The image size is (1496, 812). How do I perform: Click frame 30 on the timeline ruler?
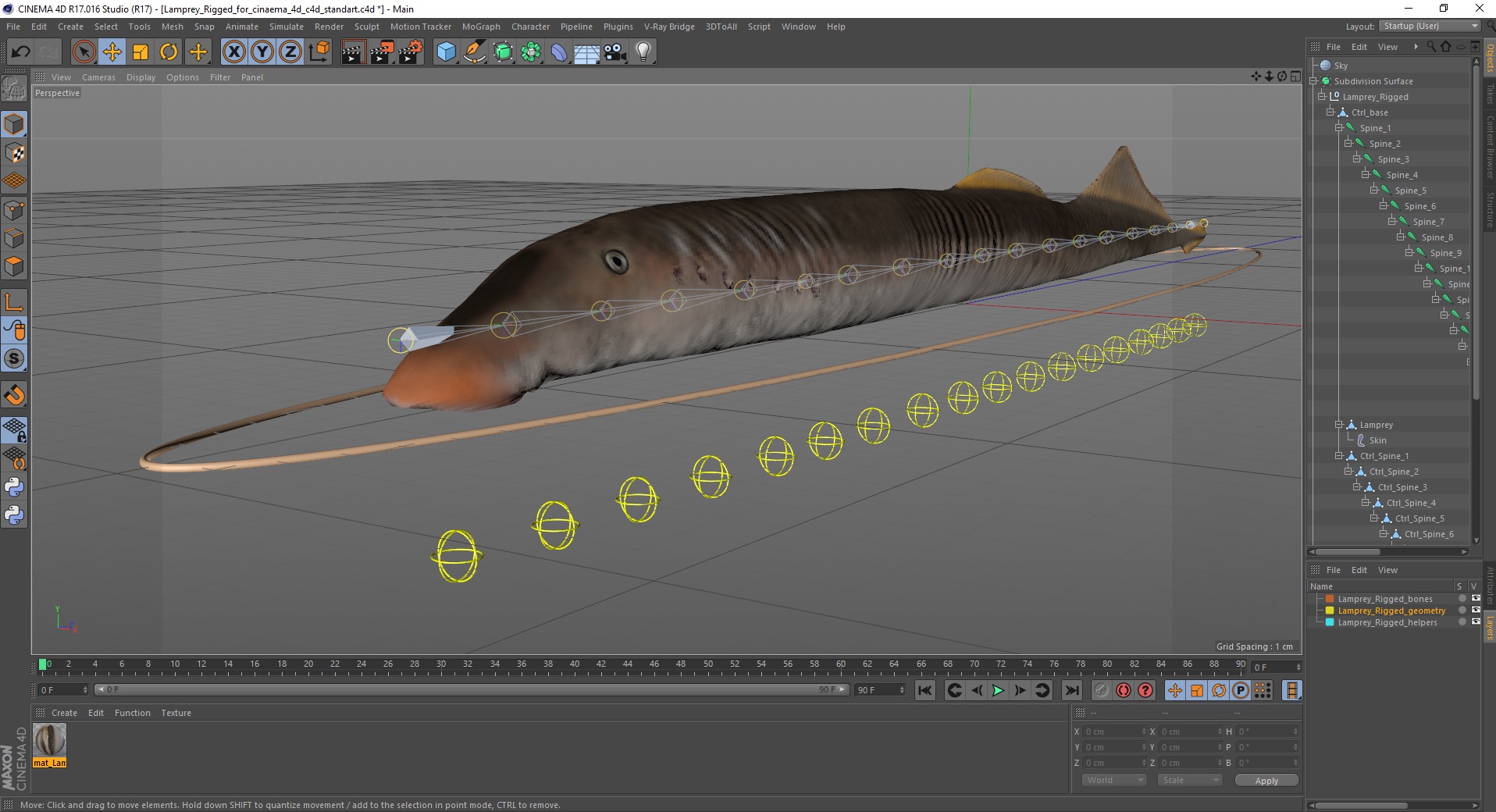pos(441,665)
